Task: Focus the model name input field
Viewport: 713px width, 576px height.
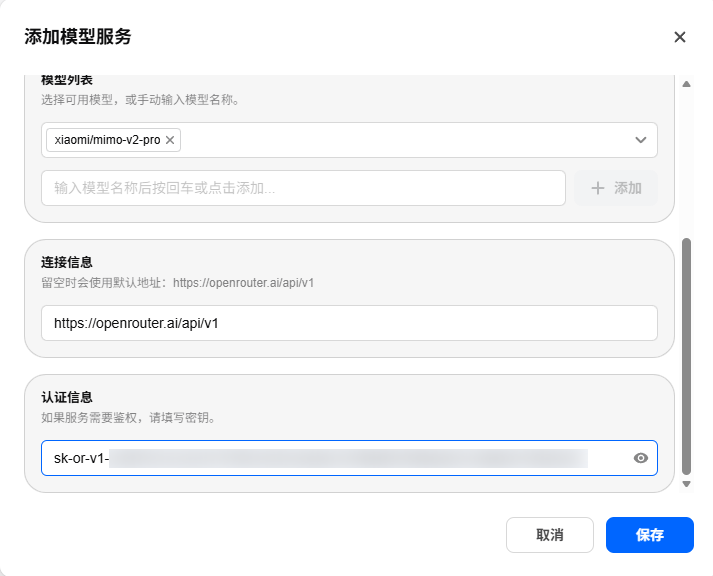Action: tap(303, 188)
